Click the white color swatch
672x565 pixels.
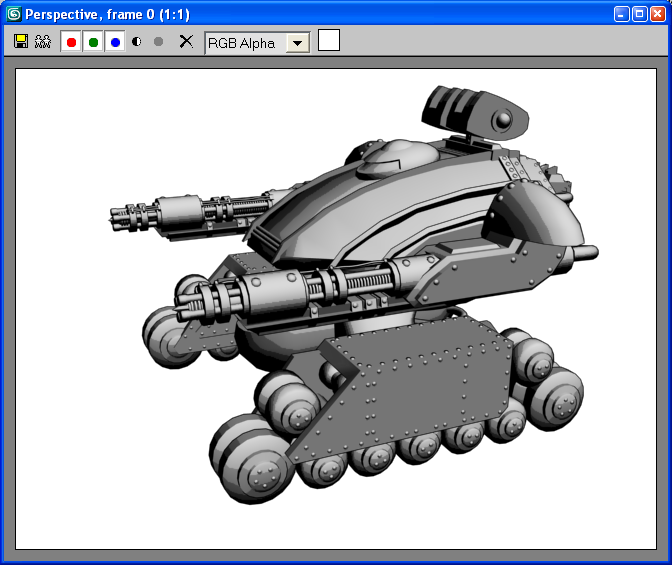coord(329,40)
